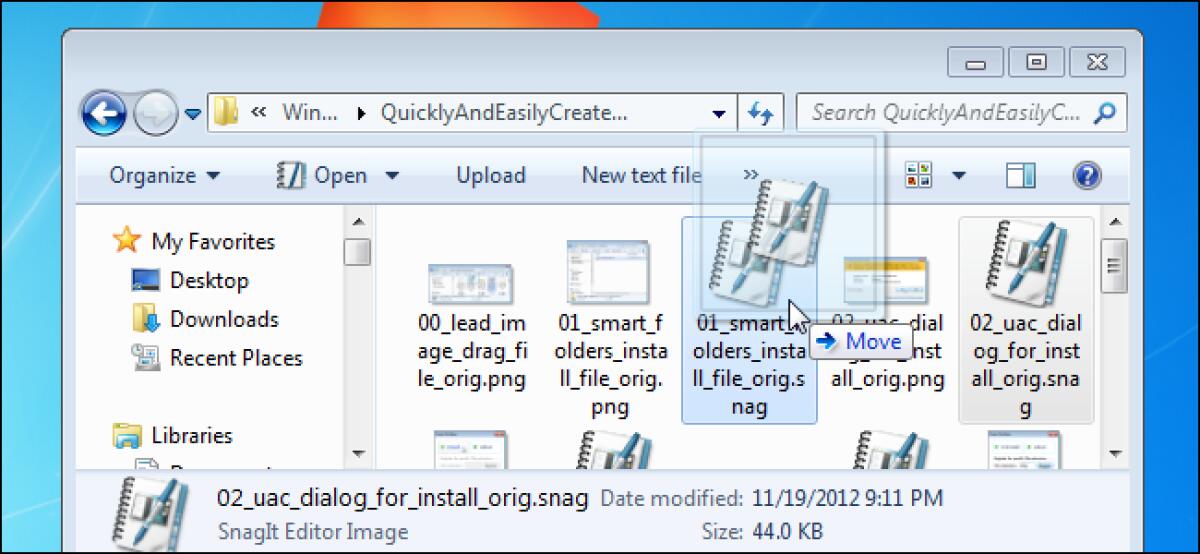
Task: Open the address bar history dropdown
Action: pos(719,113)
